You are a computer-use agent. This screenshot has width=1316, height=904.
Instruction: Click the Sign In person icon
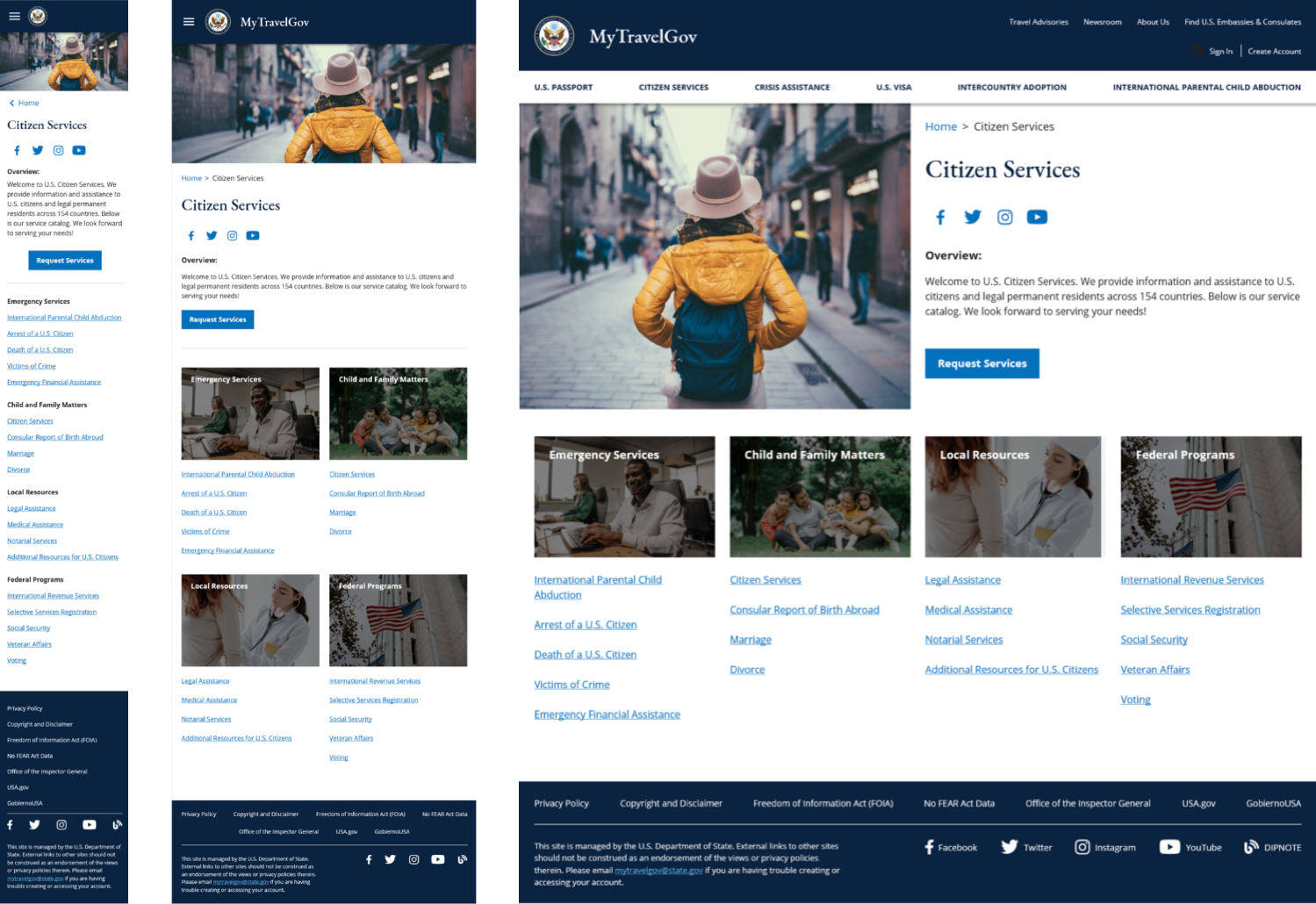coord(1196,51)
